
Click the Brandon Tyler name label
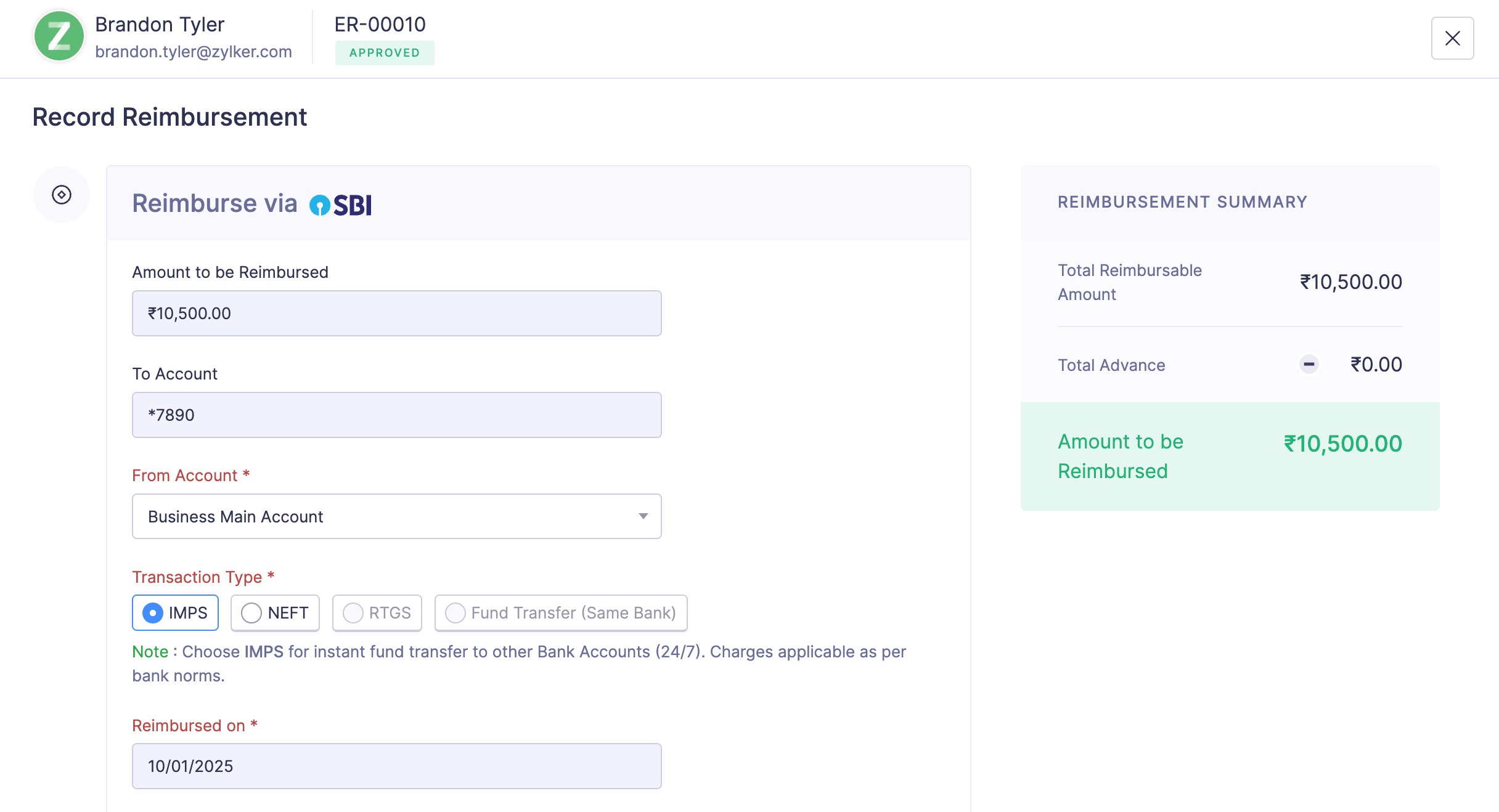pos(160,25)
